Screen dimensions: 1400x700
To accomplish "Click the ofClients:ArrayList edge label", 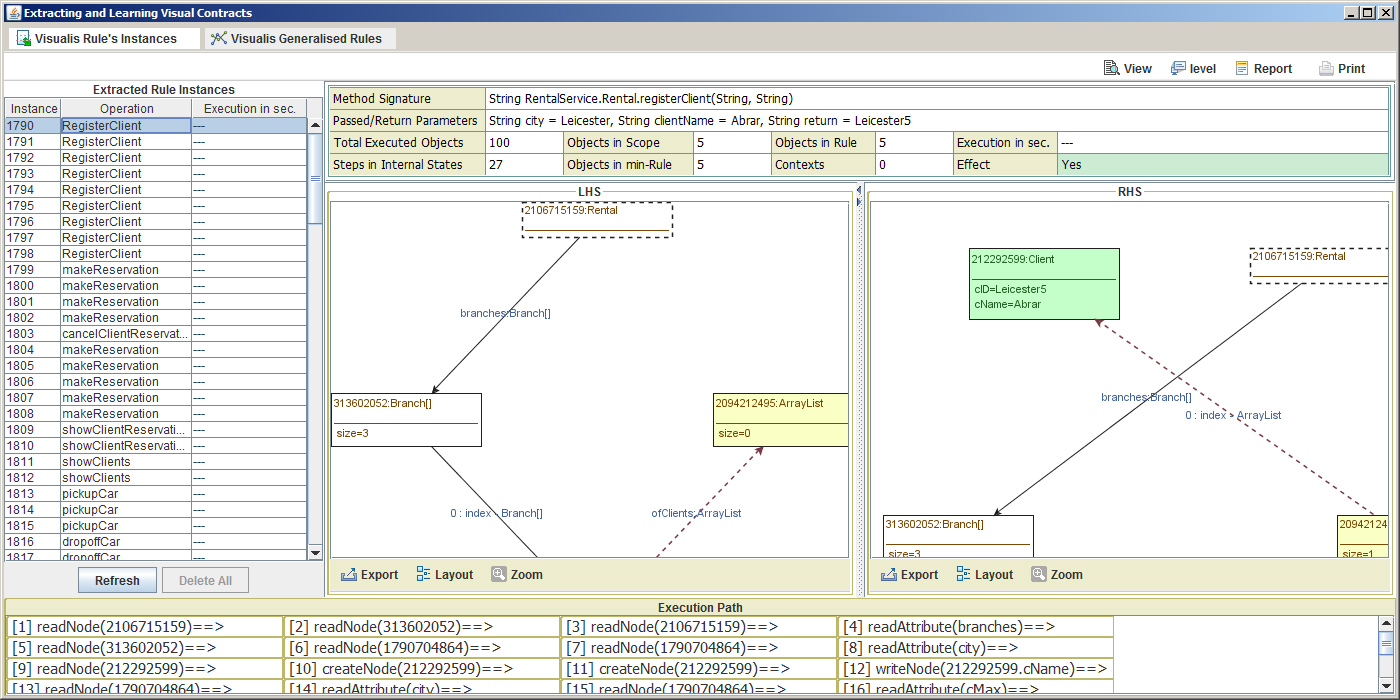I will (696, 513).
